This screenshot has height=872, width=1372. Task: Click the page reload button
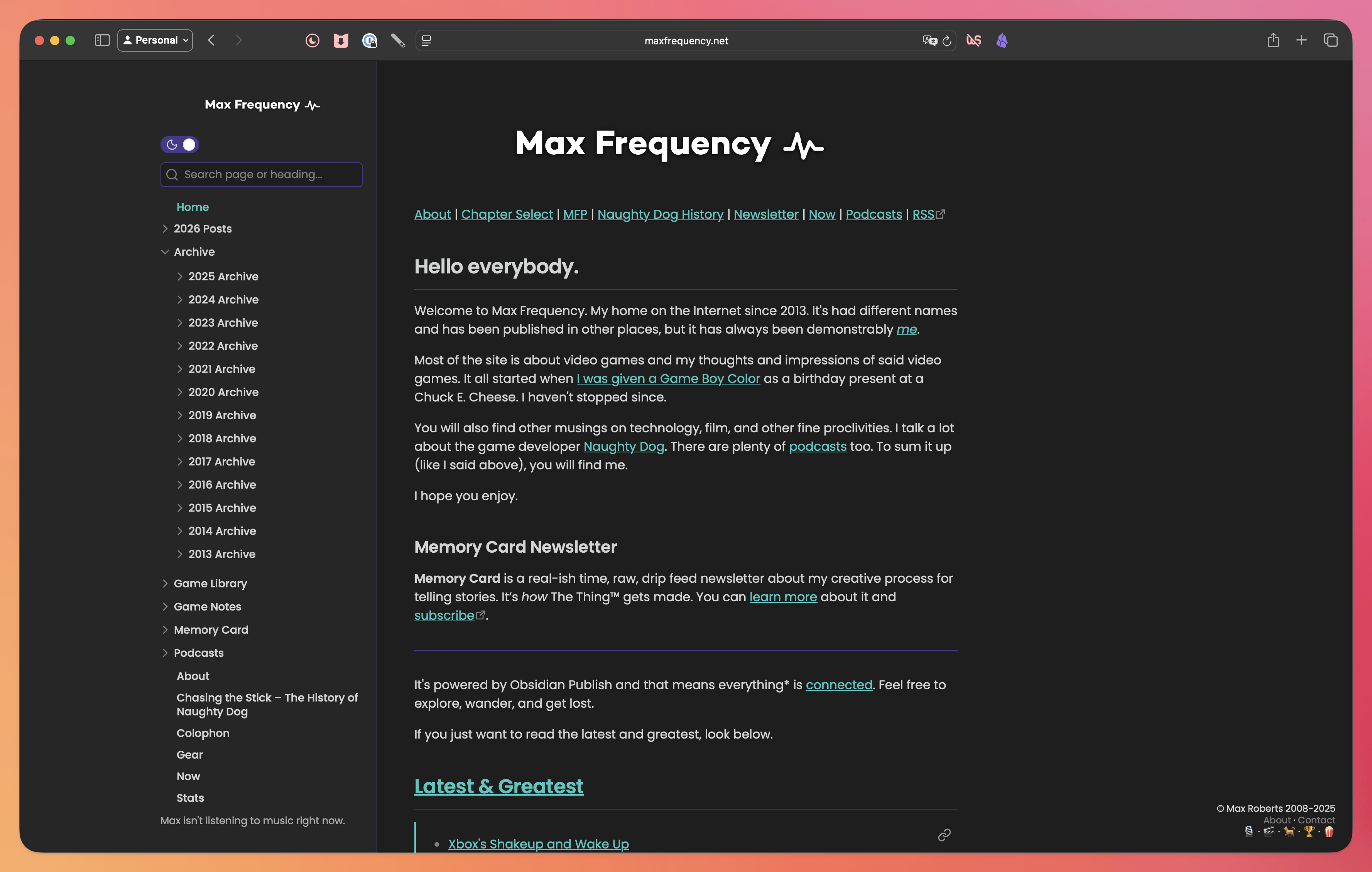click(x=947, y=40)
